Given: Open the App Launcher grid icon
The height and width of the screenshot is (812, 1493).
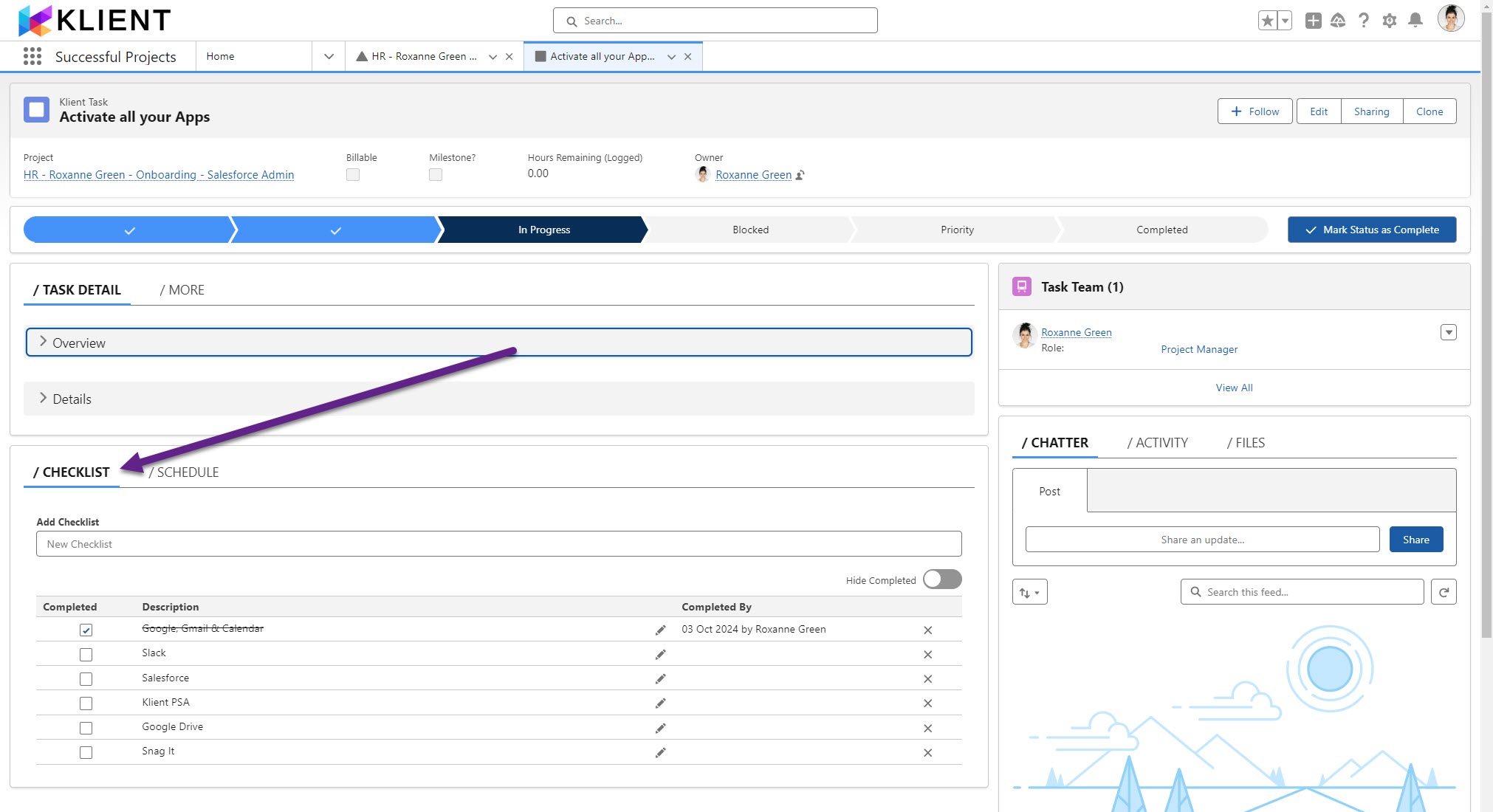Looking at the screenshot, I should click(32, 57).
